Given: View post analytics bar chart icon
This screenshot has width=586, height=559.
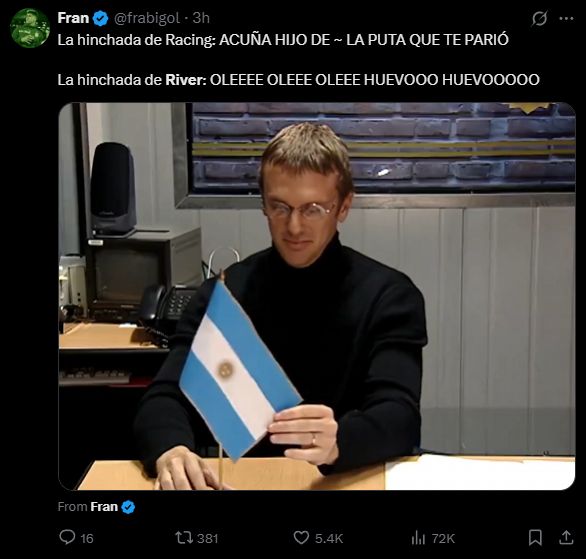Looking at the screenshot, I should tap(418, 538).
